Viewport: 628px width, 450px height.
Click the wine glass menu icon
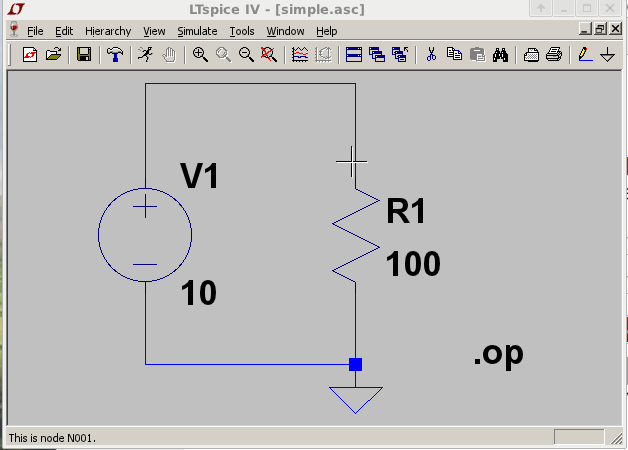[x=14, y=29]
